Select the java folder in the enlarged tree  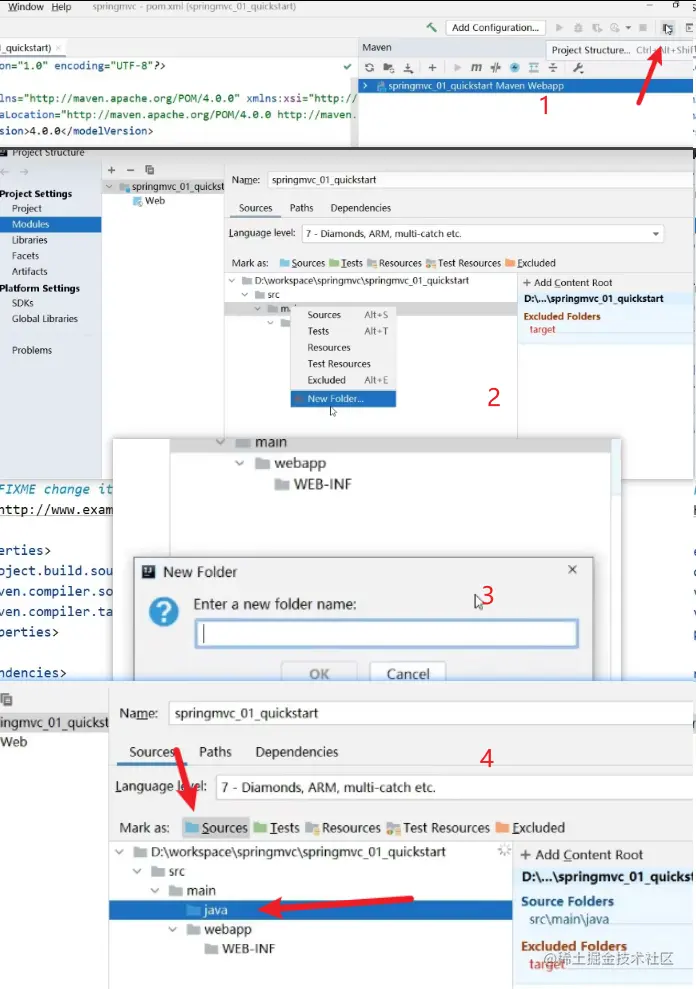click(x=310, y=910)
